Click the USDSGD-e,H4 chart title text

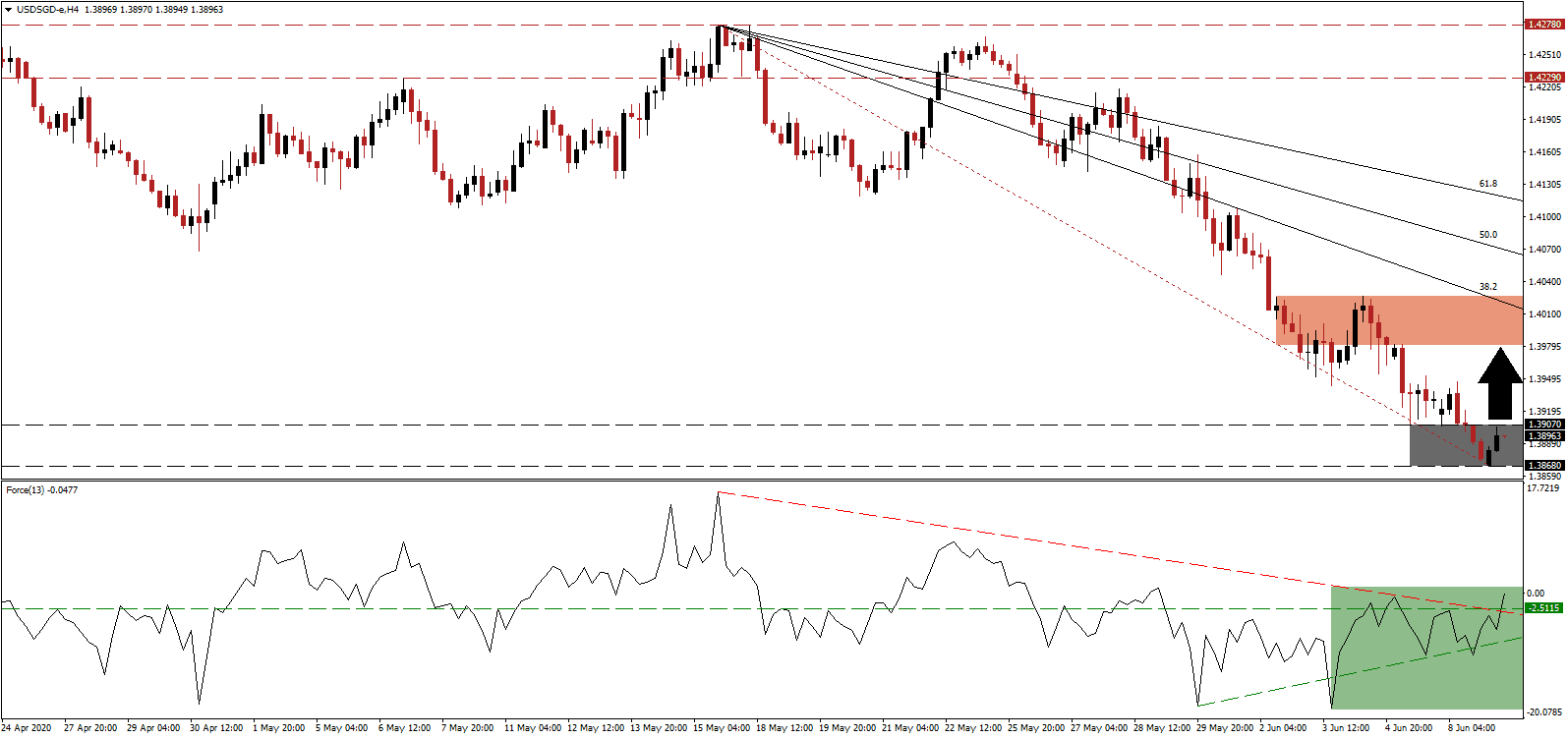click(47, 9)
